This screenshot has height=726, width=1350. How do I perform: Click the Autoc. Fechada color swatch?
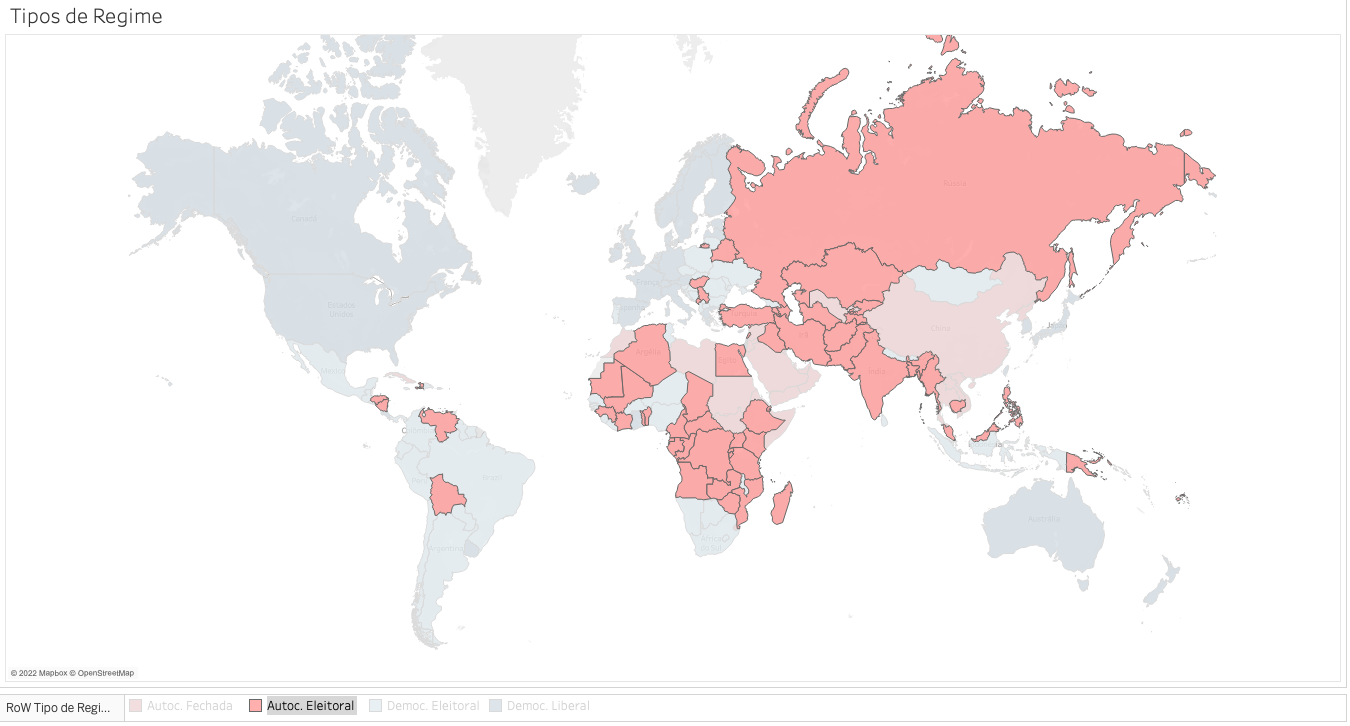[x=136, y=706]
